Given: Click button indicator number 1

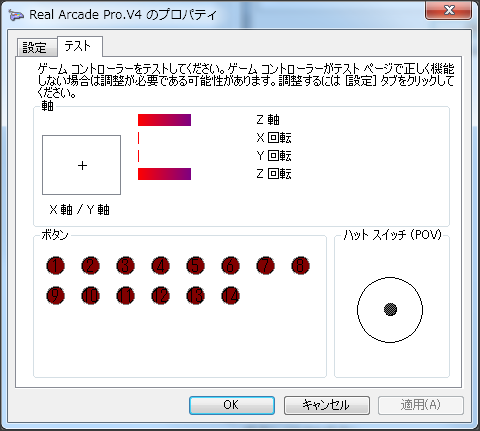Looking at the screenshot, I should pyautogui.click(x=55, y=266).
